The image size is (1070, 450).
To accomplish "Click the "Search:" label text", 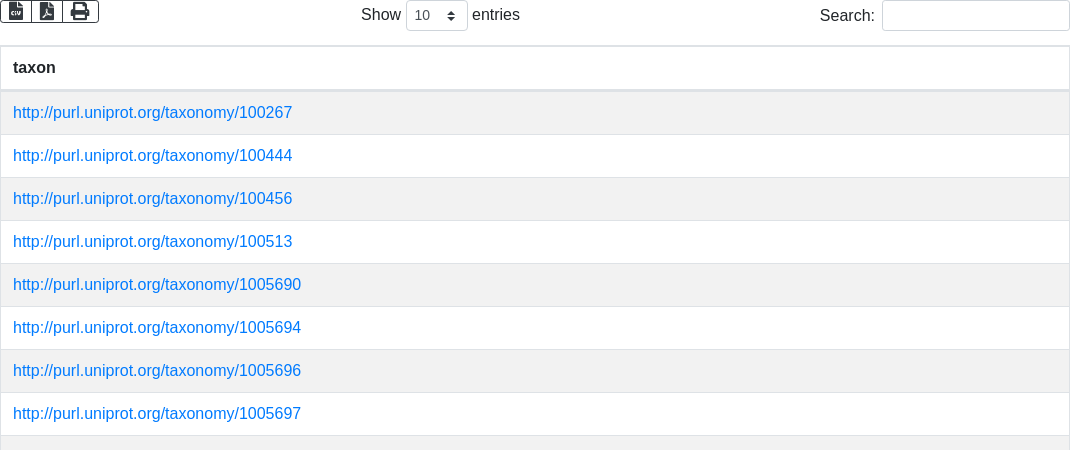I will pos(847,16).
